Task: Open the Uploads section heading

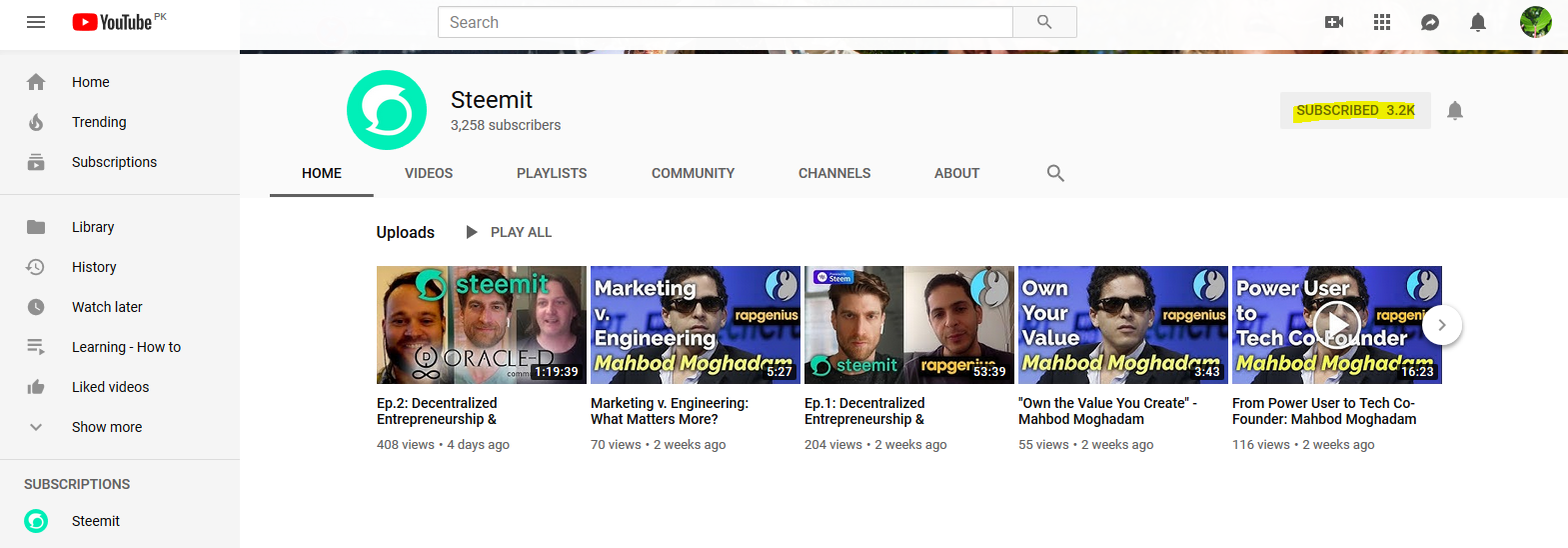Action: pyautogui.click(x=406, y=232)
